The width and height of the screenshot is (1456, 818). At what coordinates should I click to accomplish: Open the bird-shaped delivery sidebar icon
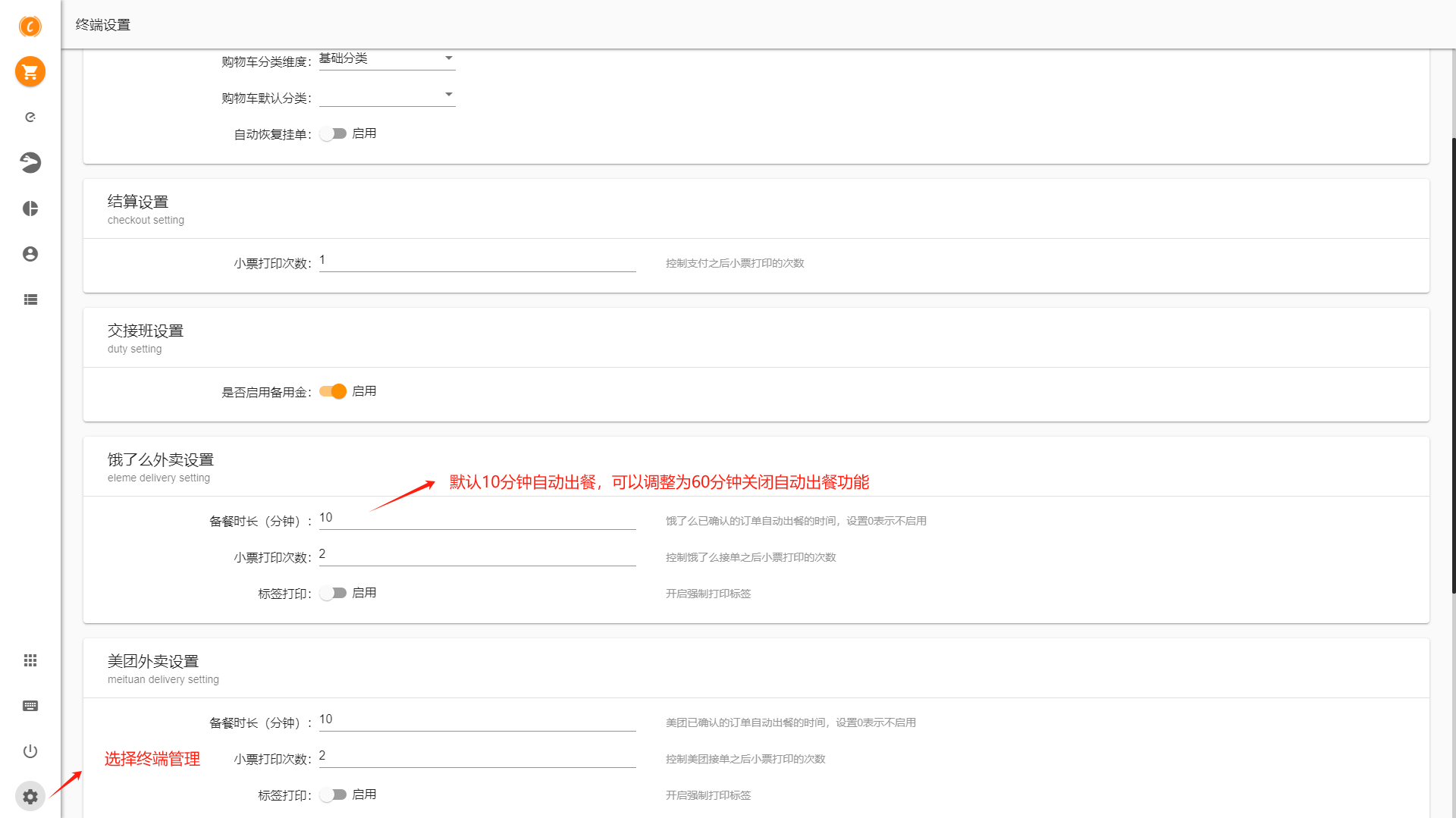pyautogui.click(x=30, y=163)
